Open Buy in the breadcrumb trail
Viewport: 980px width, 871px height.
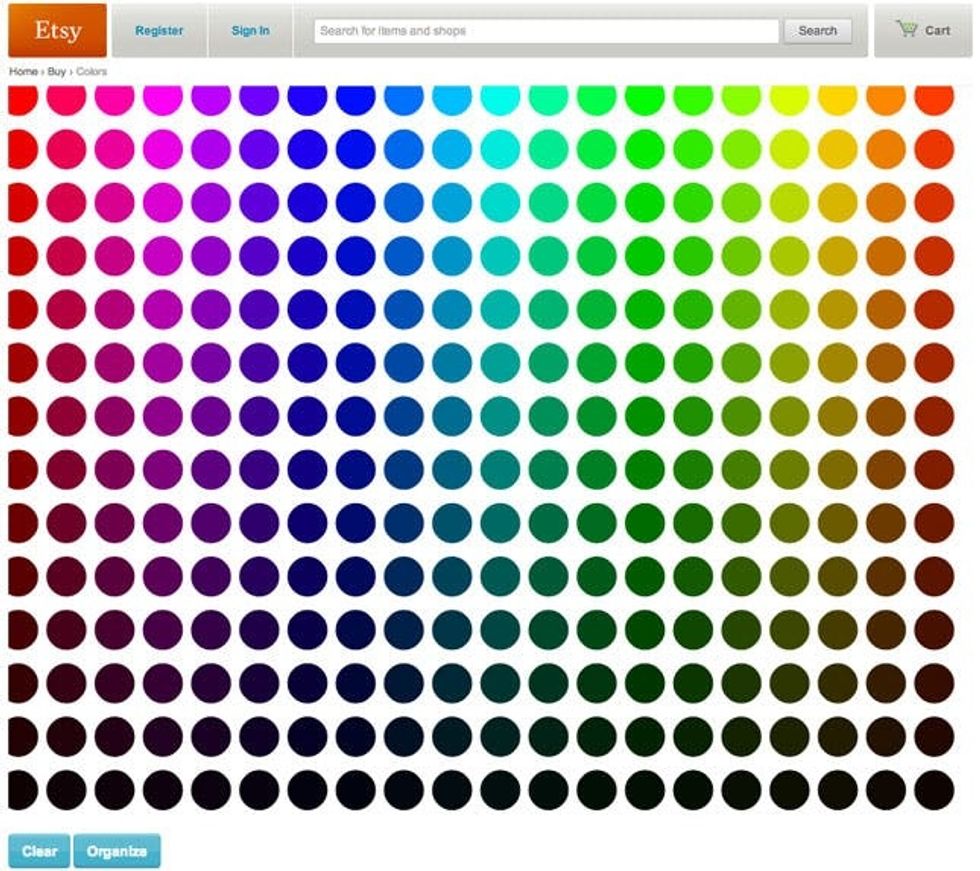pyautogui.click(x=56, y=72)
